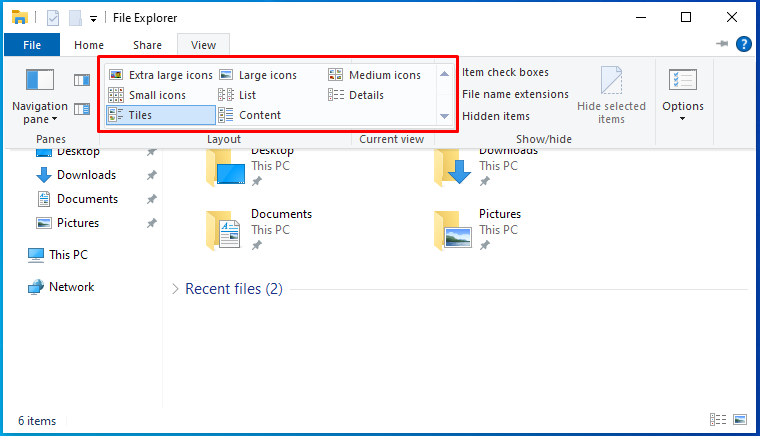Switch to the Share ribbon tab

(147, 45)
